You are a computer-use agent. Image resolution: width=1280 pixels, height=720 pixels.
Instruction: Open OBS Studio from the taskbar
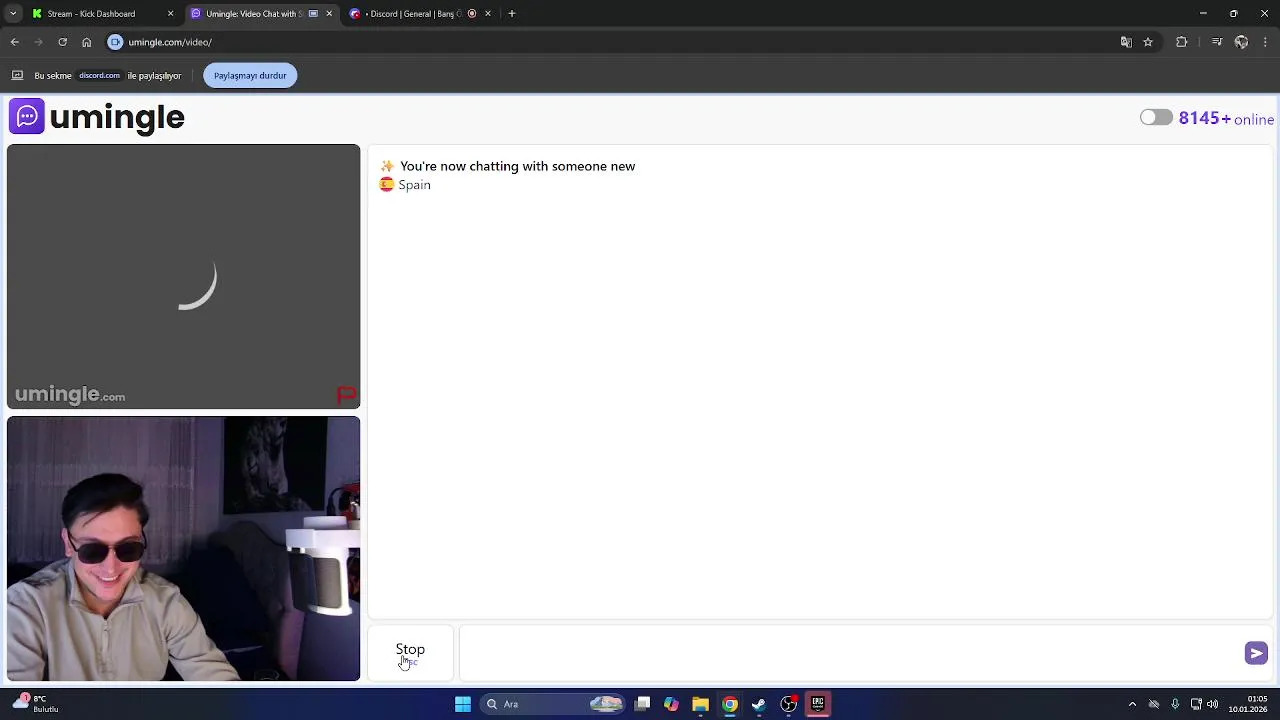[x=788, y=704]
